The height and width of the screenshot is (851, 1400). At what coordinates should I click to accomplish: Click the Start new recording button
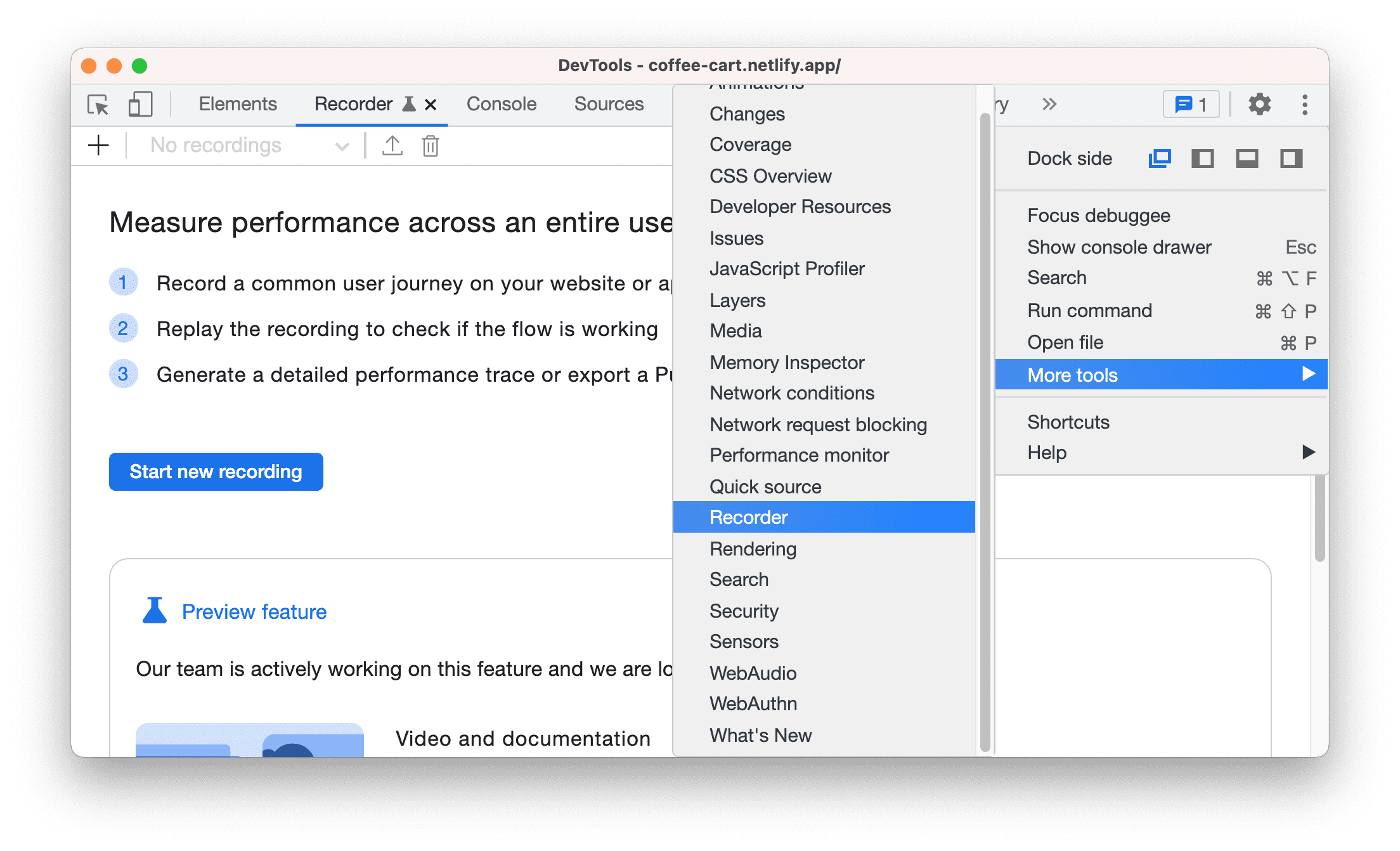click(x=218, y=472)
